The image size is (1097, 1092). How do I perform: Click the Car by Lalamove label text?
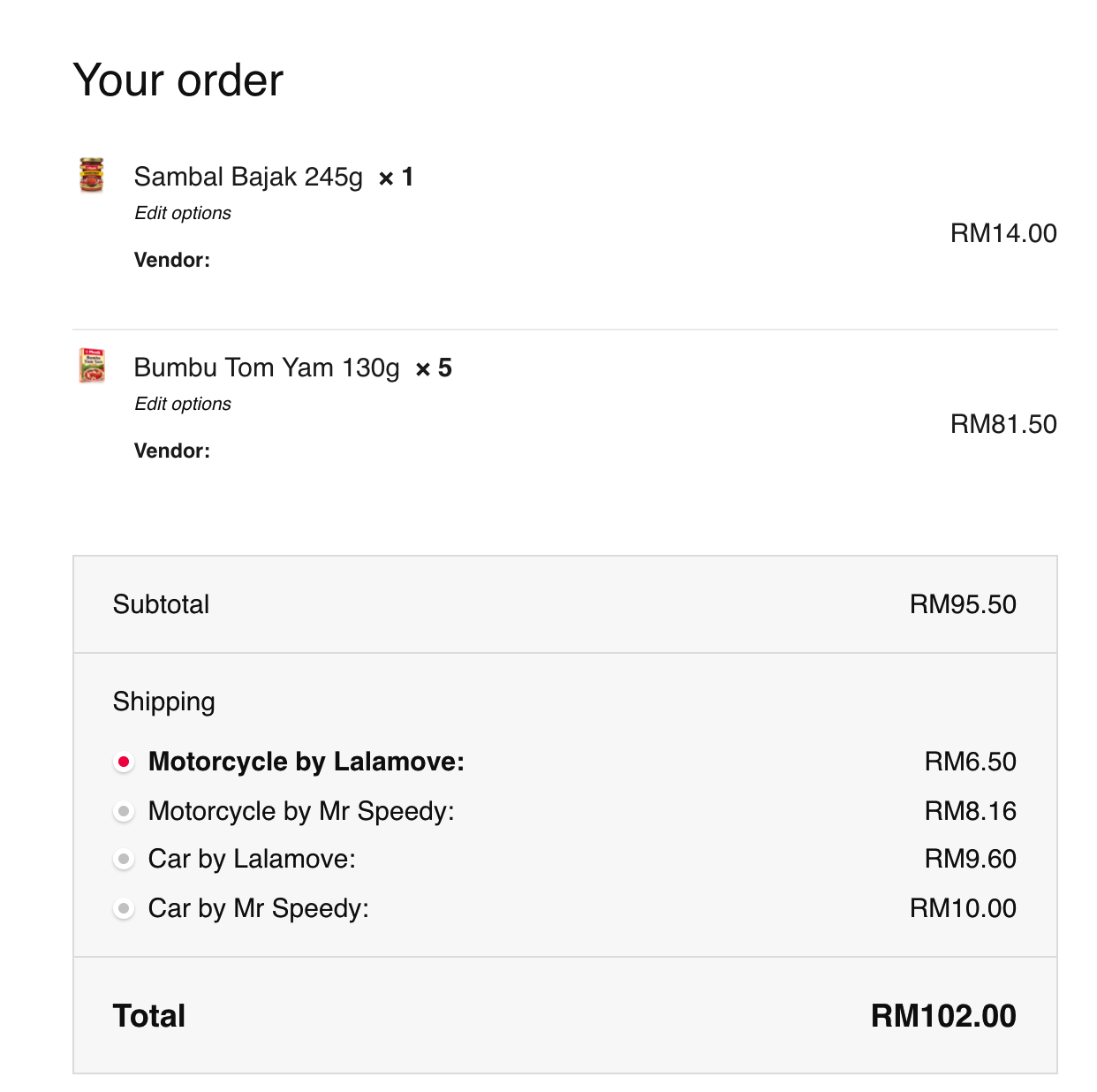coord(252,859)
